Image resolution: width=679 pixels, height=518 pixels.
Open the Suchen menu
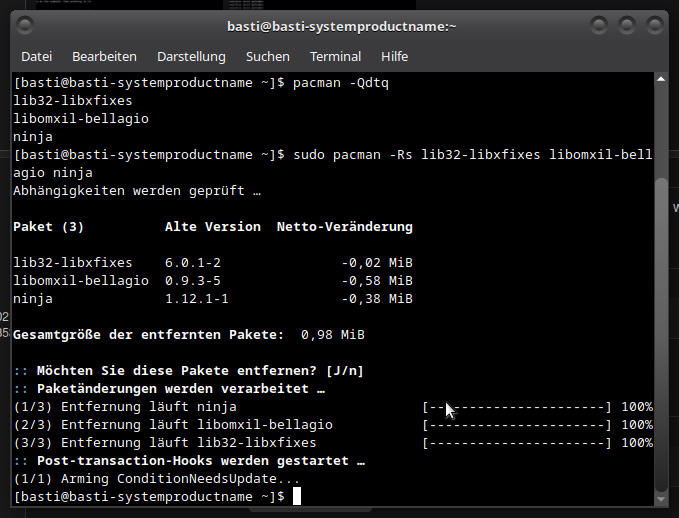(x=268, y=57)
